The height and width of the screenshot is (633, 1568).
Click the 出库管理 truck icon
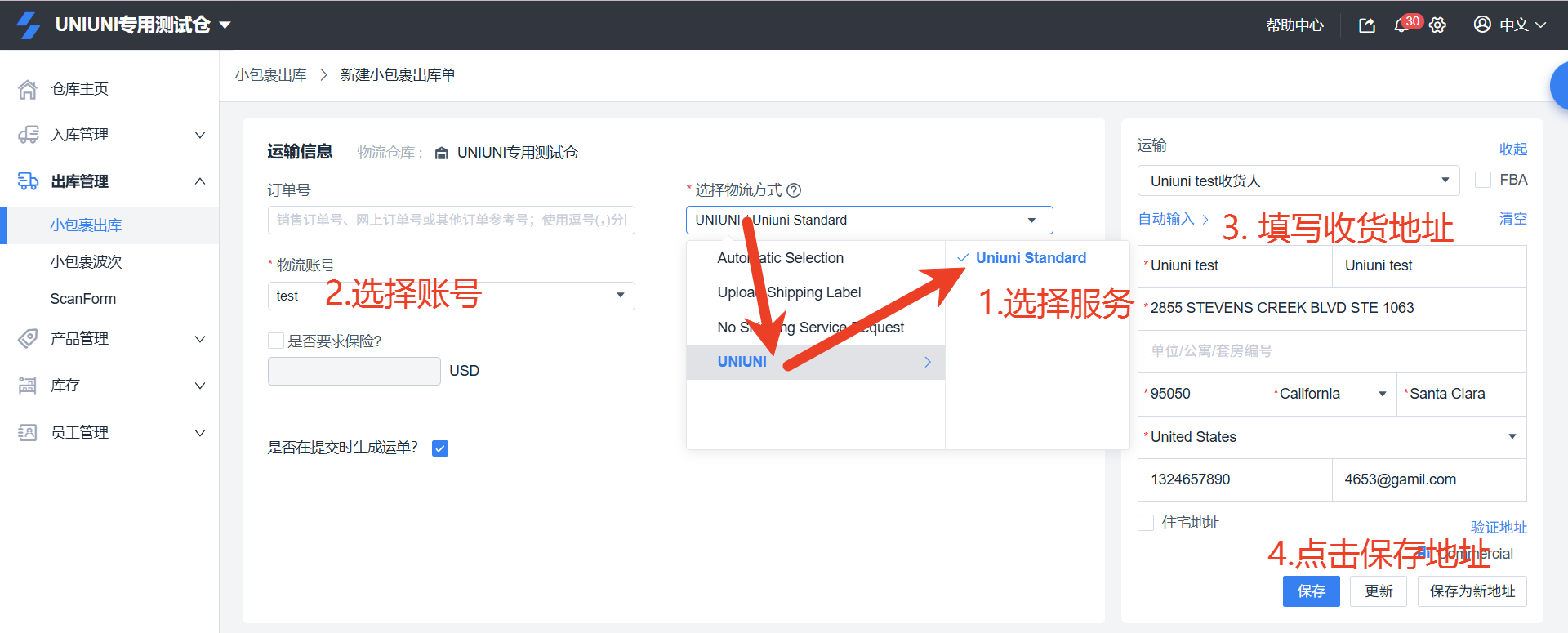(x=29, y=181)
